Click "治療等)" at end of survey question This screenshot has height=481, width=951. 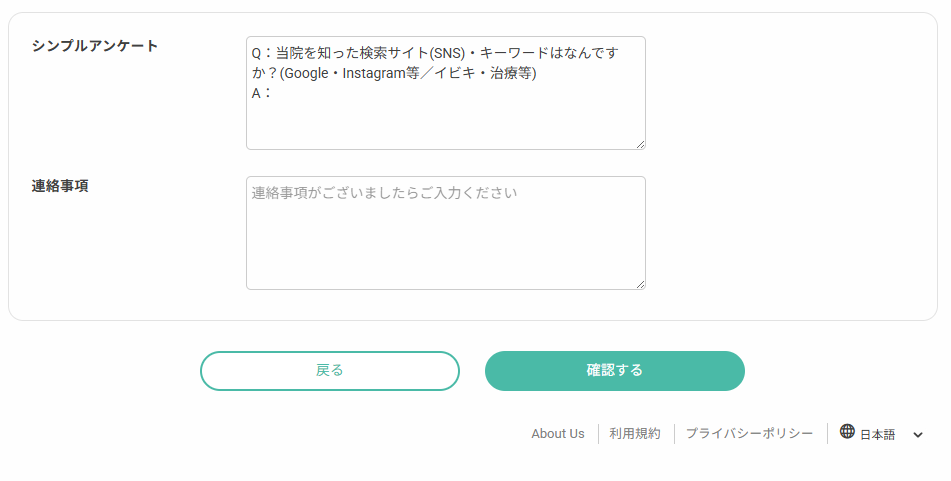tap(514, 74)
